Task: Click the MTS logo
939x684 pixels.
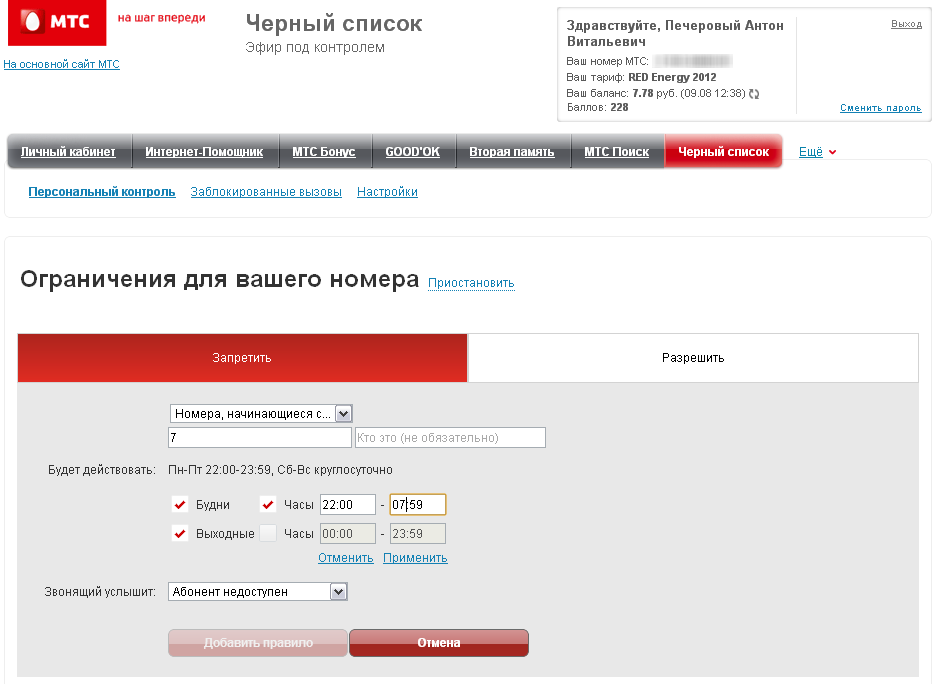Action: [x=57, y=22]
